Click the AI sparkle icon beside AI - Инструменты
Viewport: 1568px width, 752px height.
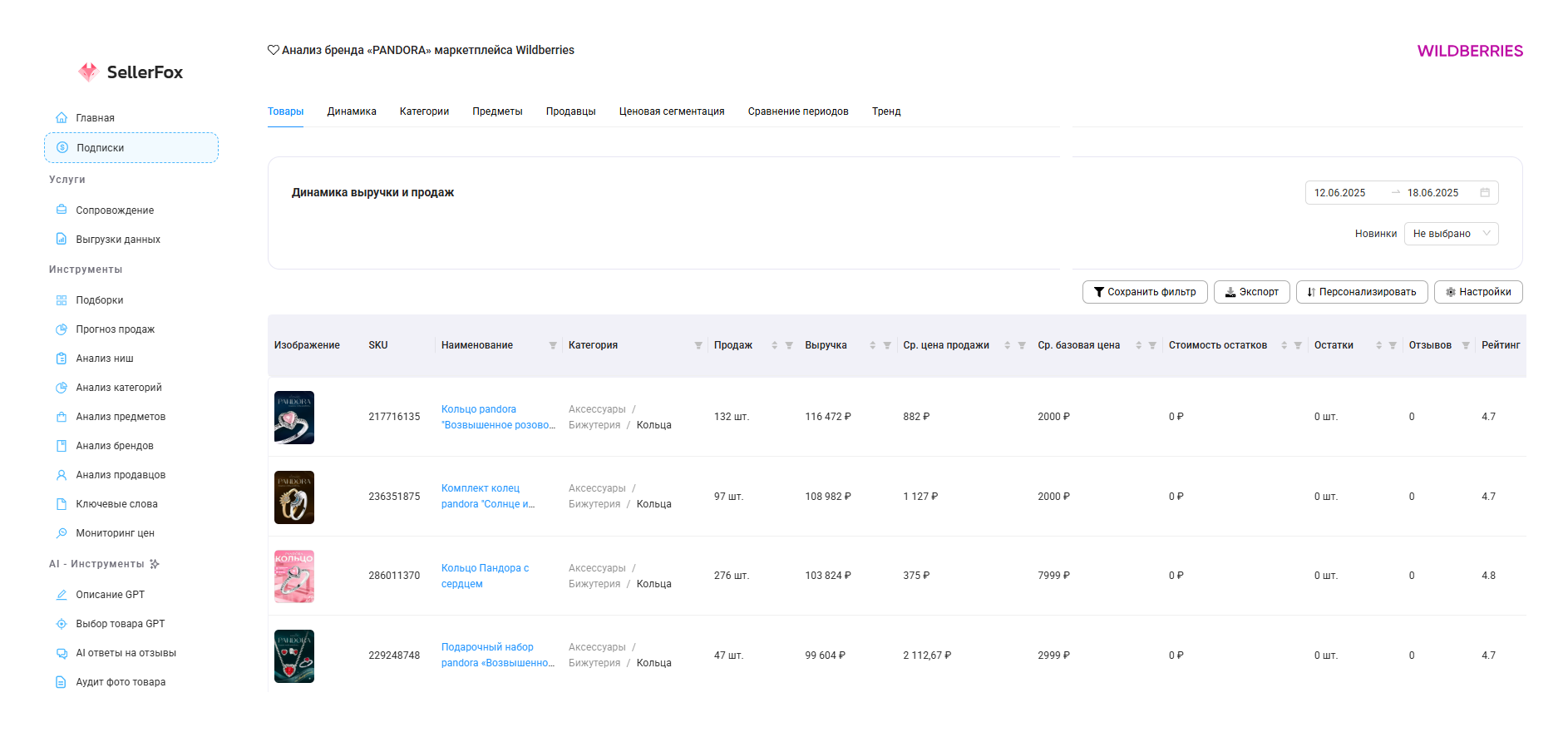pos(155,564)
